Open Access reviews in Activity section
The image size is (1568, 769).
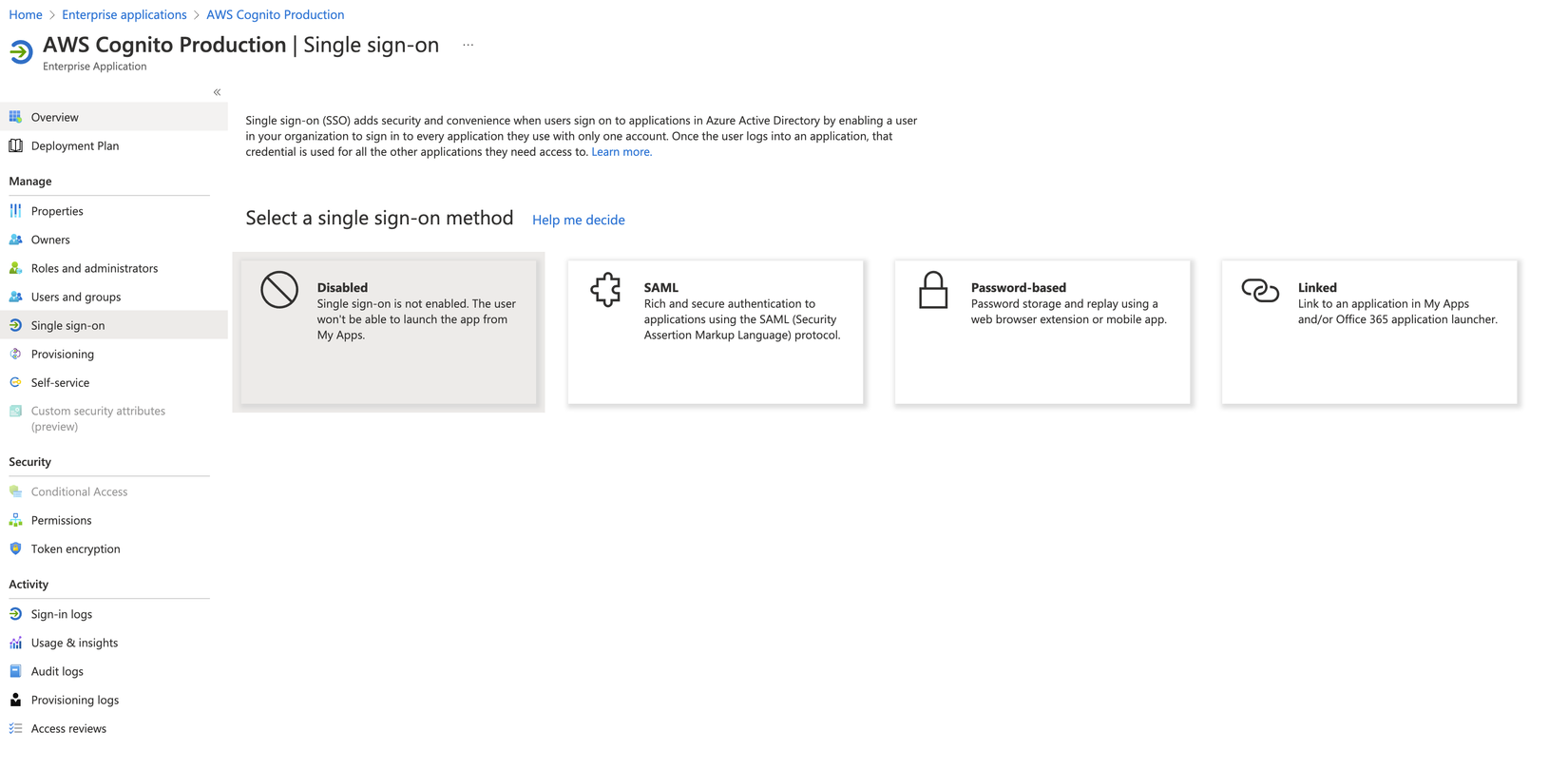point(68,728)
